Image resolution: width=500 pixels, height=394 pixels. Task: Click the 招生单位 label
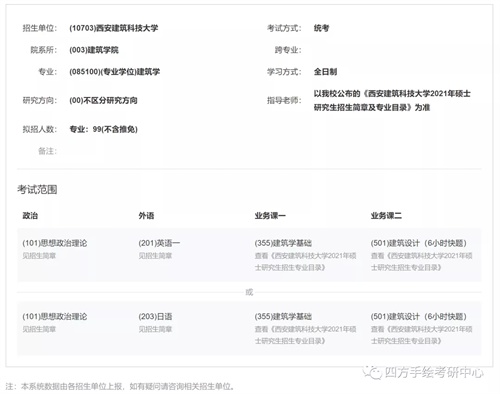(x=40, y=28)
